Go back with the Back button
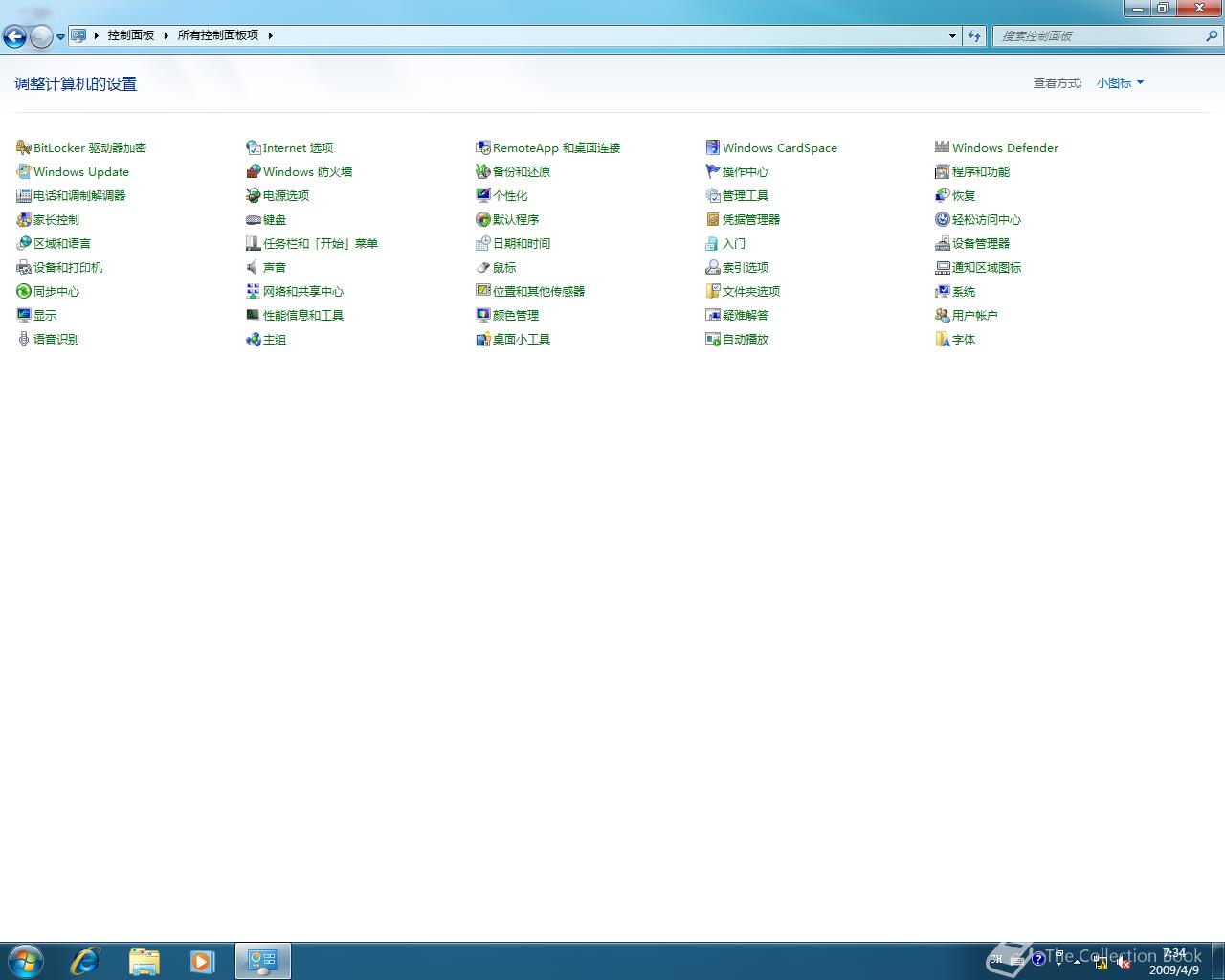 pyautogui.click(x=14, y=37)
